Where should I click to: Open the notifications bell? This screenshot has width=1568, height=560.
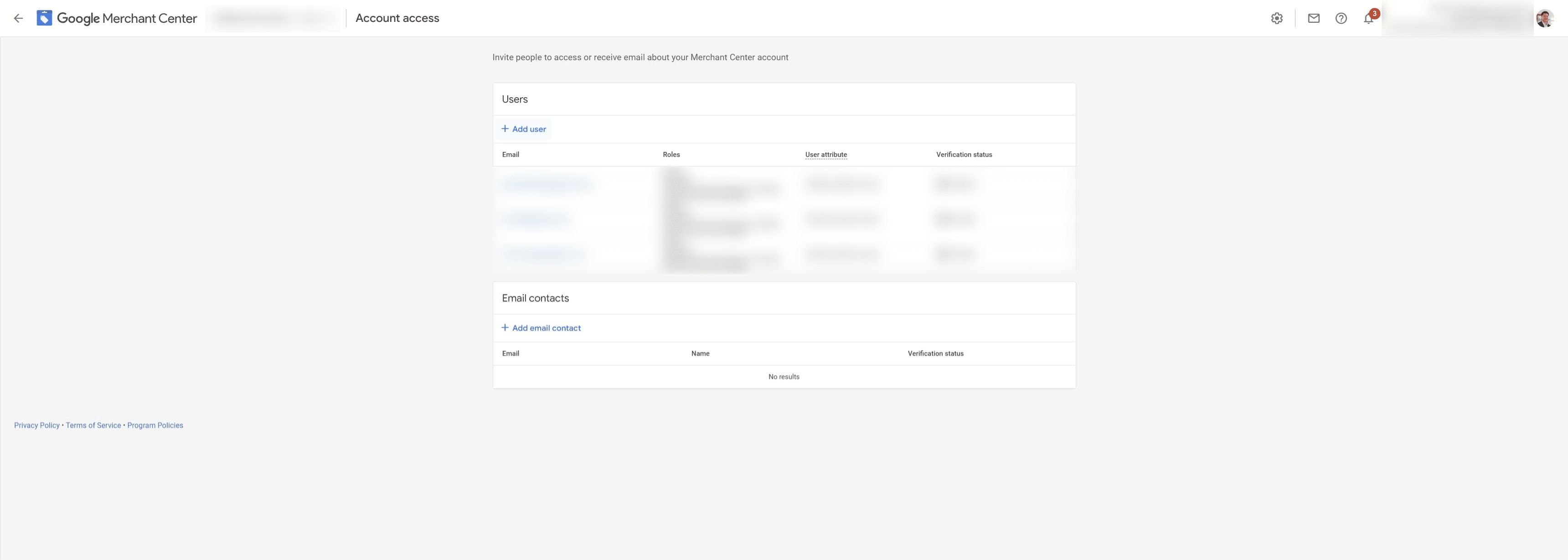pos(1368,18)
